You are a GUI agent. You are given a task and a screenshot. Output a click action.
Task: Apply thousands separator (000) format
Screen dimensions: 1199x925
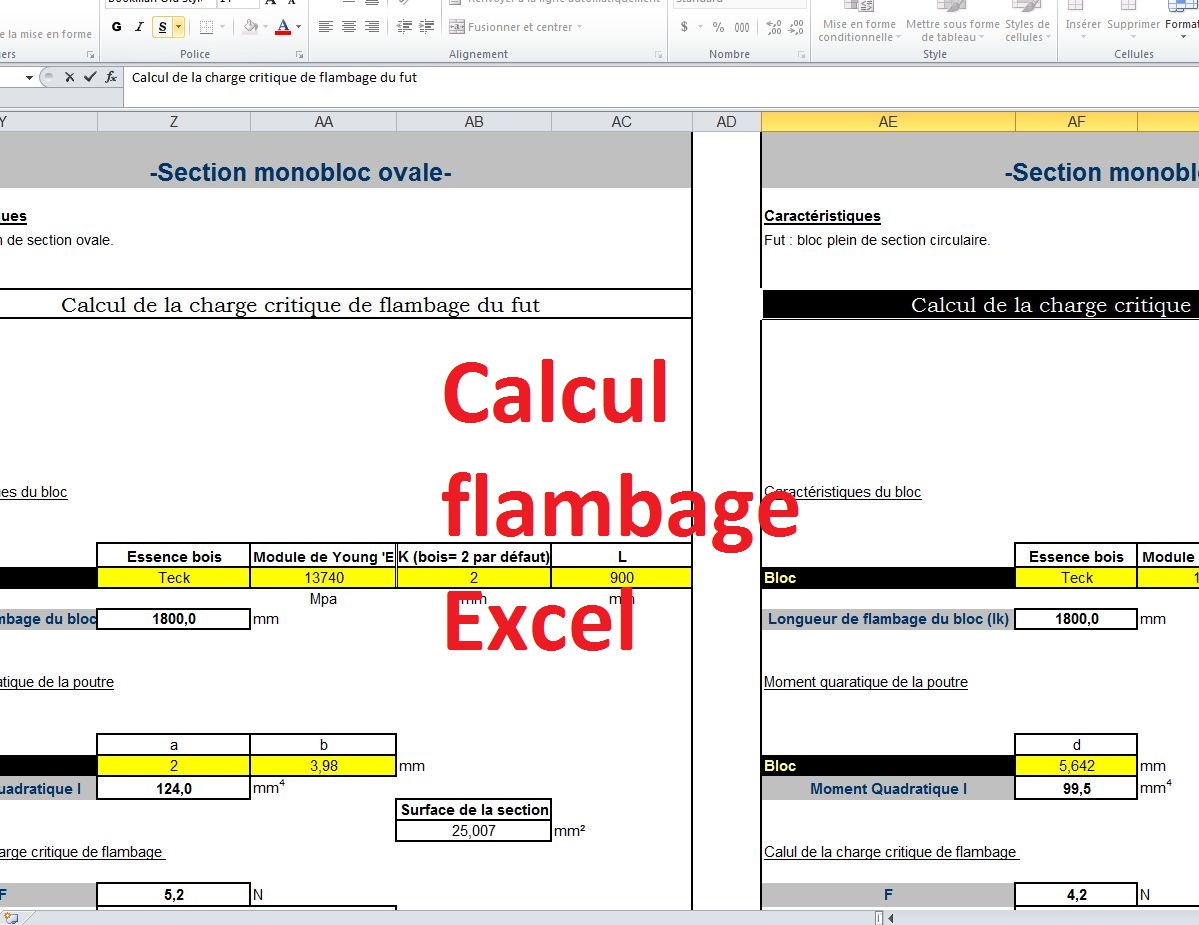pos(742,27)
